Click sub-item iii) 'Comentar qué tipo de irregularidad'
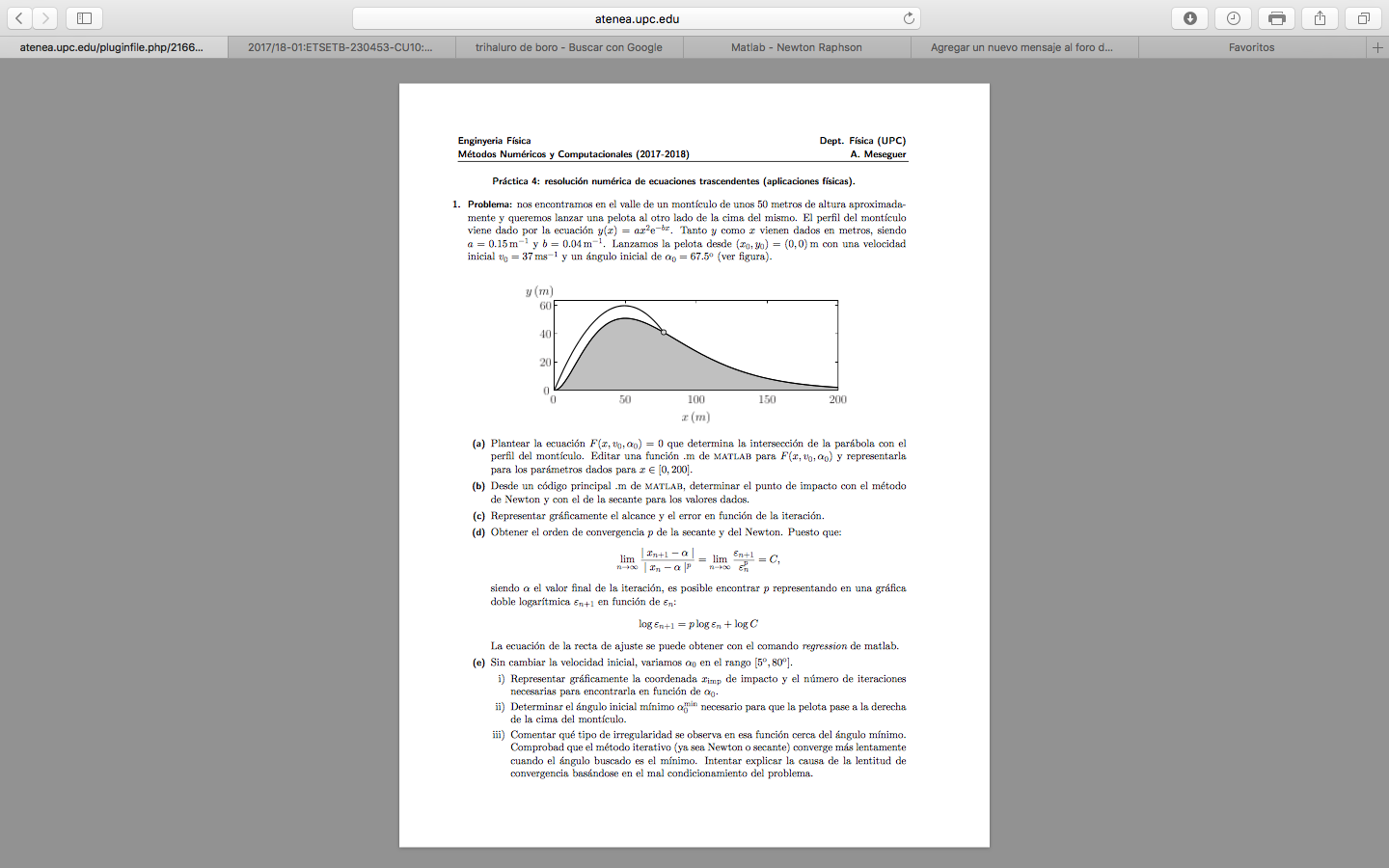This screenshot has width=1389, height=868. point(699,754)
